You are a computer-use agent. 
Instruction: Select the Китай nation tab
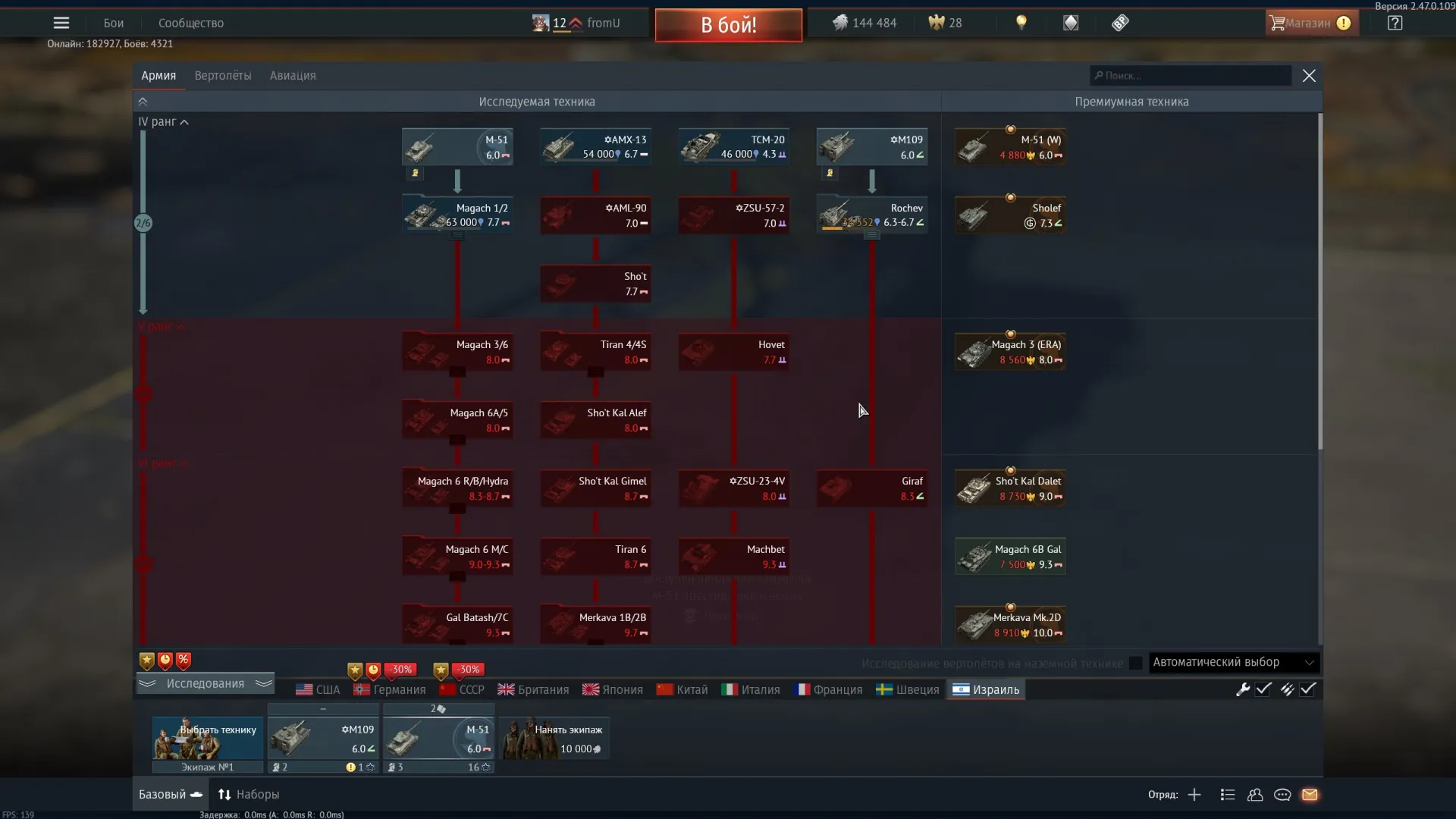tap(682, 689)
